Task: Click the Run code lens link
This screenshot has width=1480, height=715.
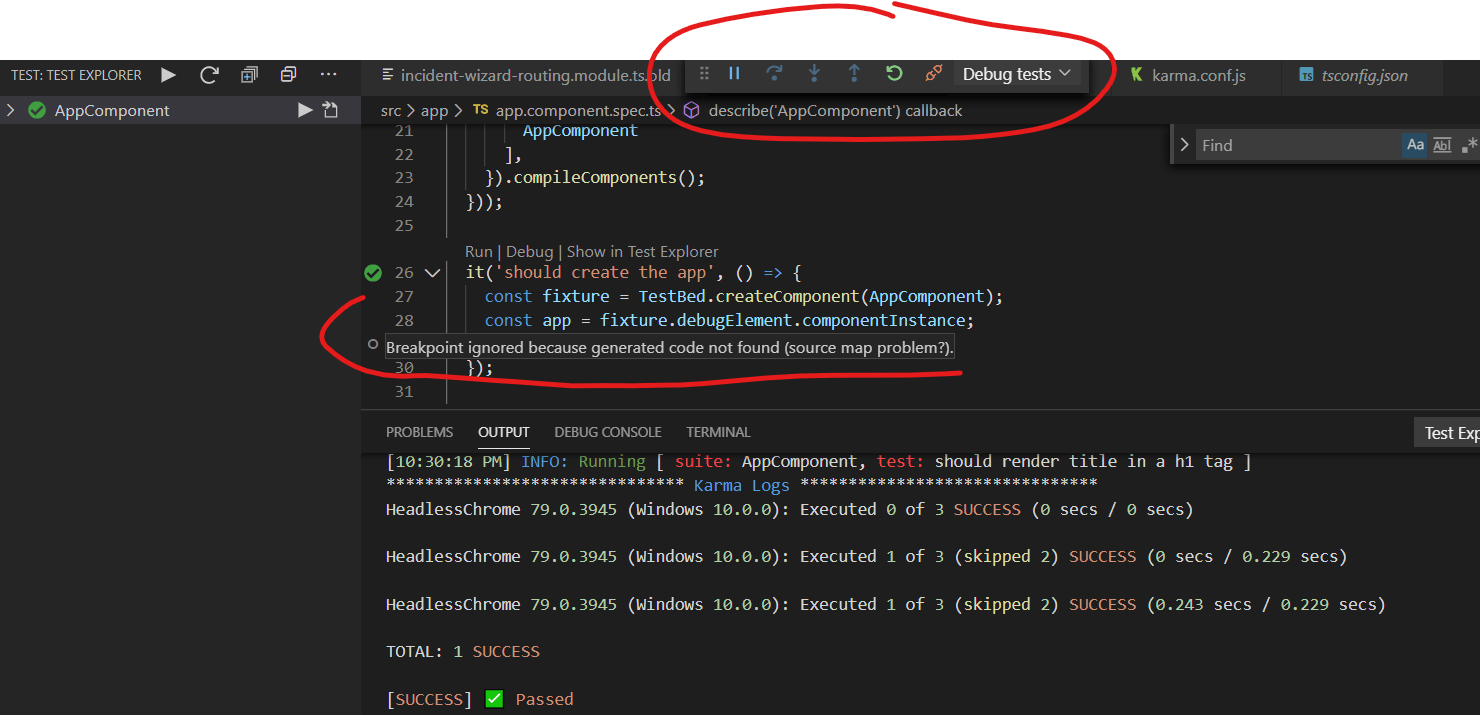Action: (479, 252)
